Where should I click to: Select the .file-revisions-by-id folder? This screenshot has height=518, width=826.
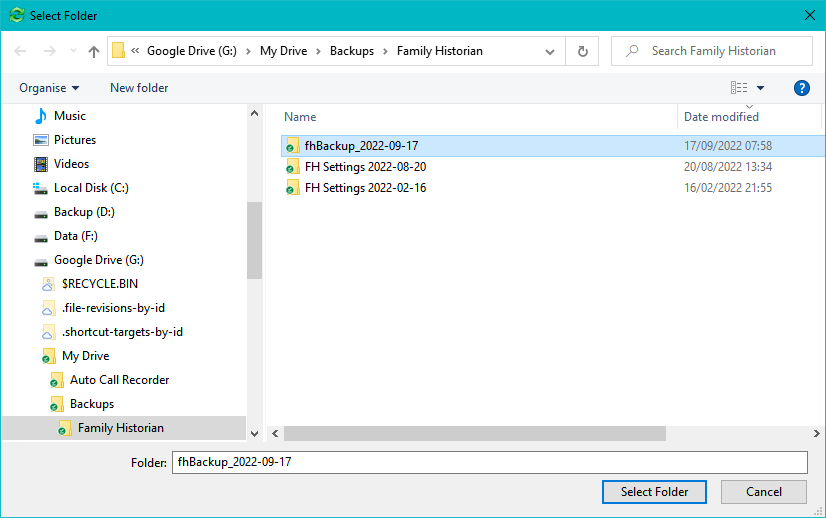click(113, 308)
